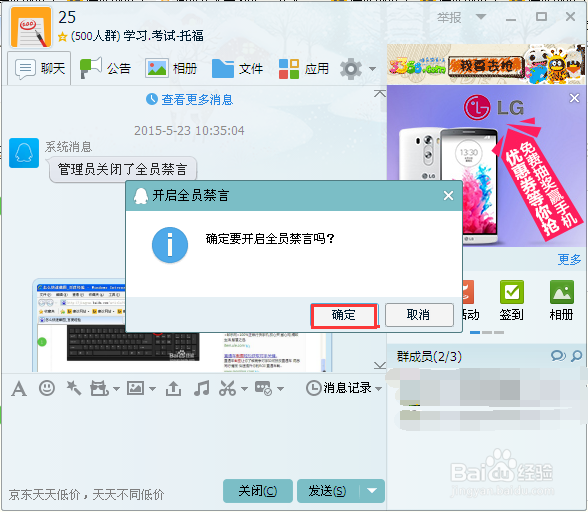Expand the 消息记录 dropdown arrow
Image resolution: width=588 pixels, height=512 pixels.
(378, 389)
